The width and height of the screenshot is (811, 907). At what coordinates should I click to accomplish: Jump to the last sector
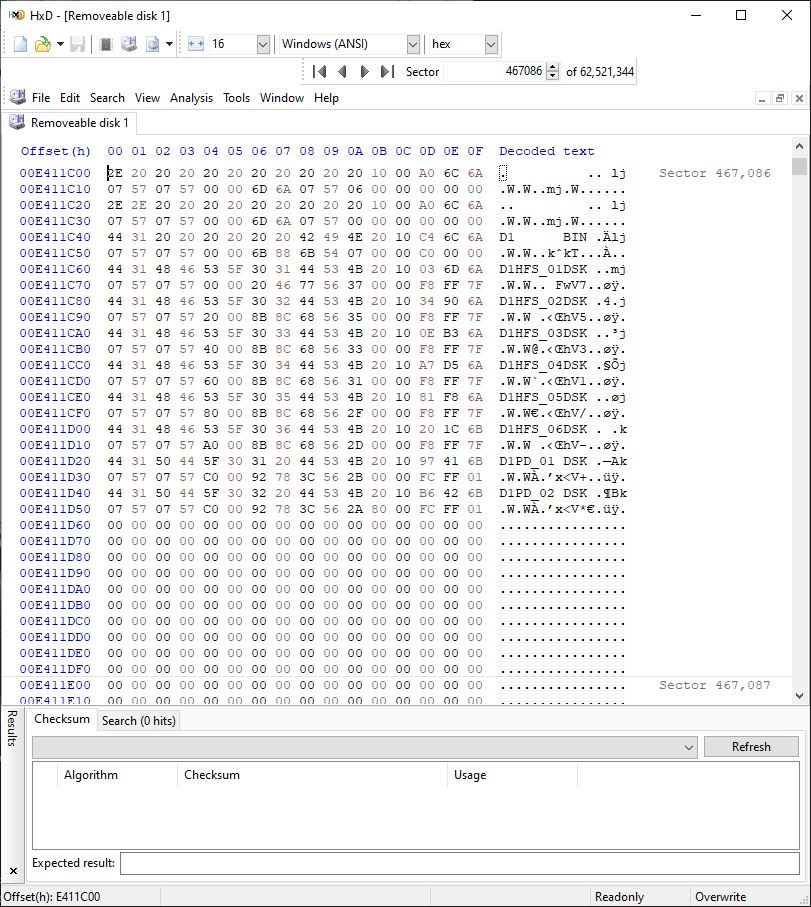tap(386, 72)
